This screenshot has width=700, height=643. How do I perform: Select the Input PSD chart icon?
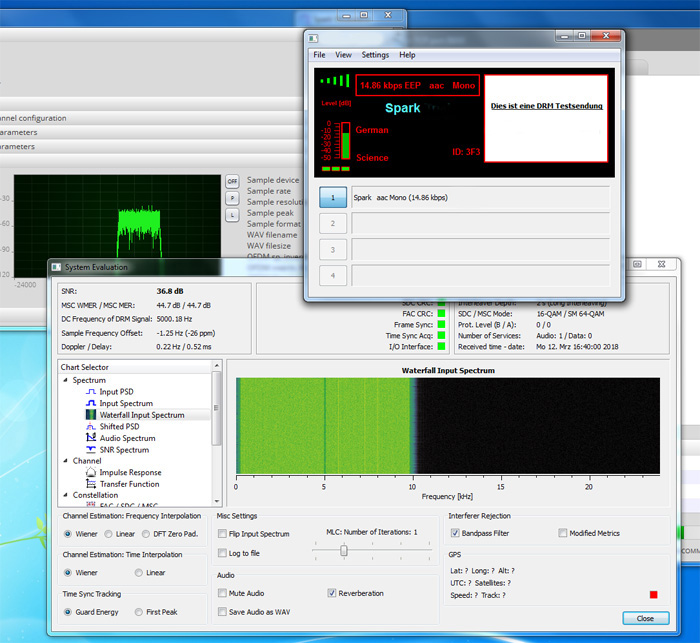(91, 391)
